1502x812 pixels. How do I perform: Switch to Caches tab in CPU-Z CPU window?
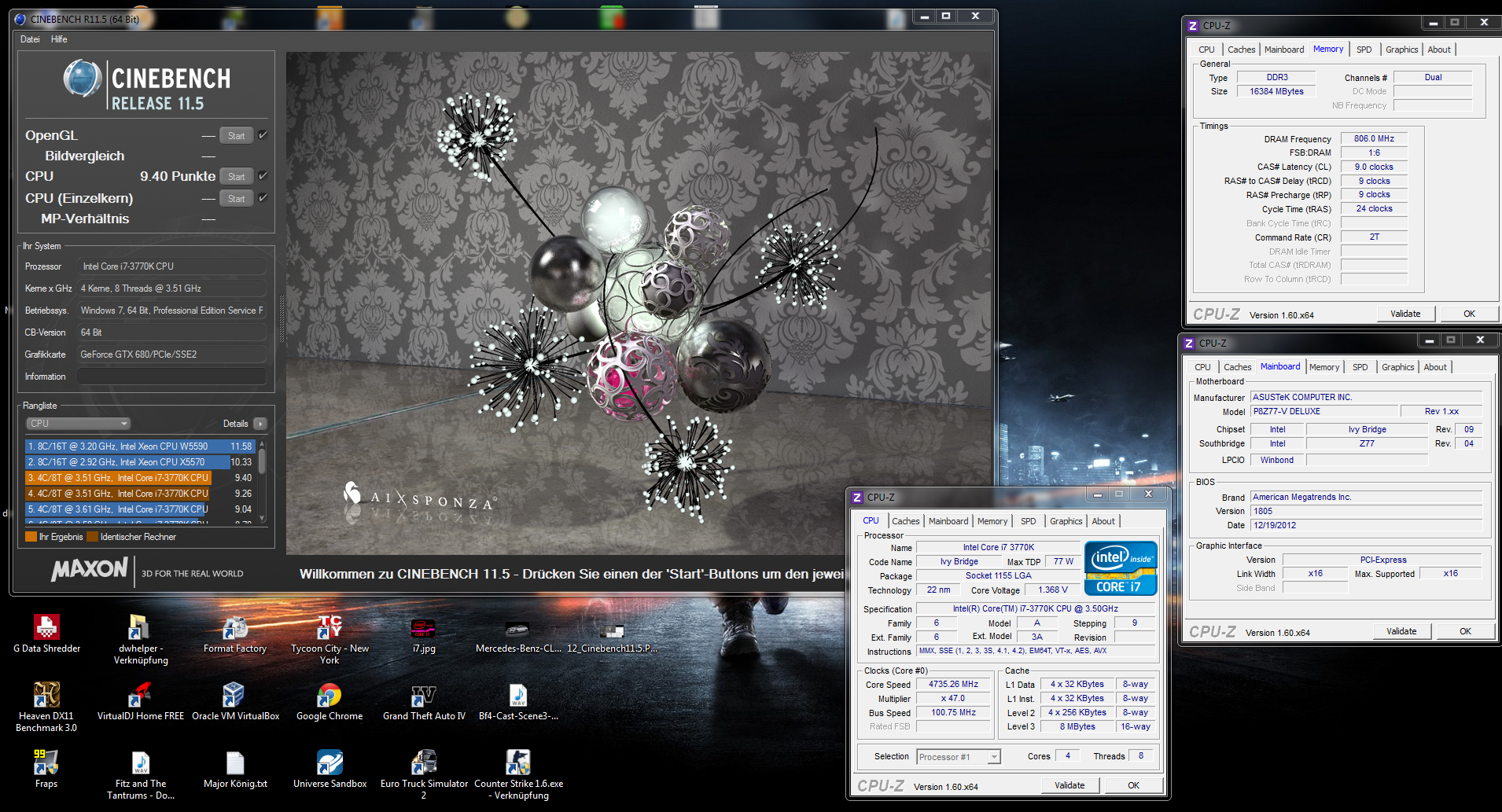pos(905,521)
